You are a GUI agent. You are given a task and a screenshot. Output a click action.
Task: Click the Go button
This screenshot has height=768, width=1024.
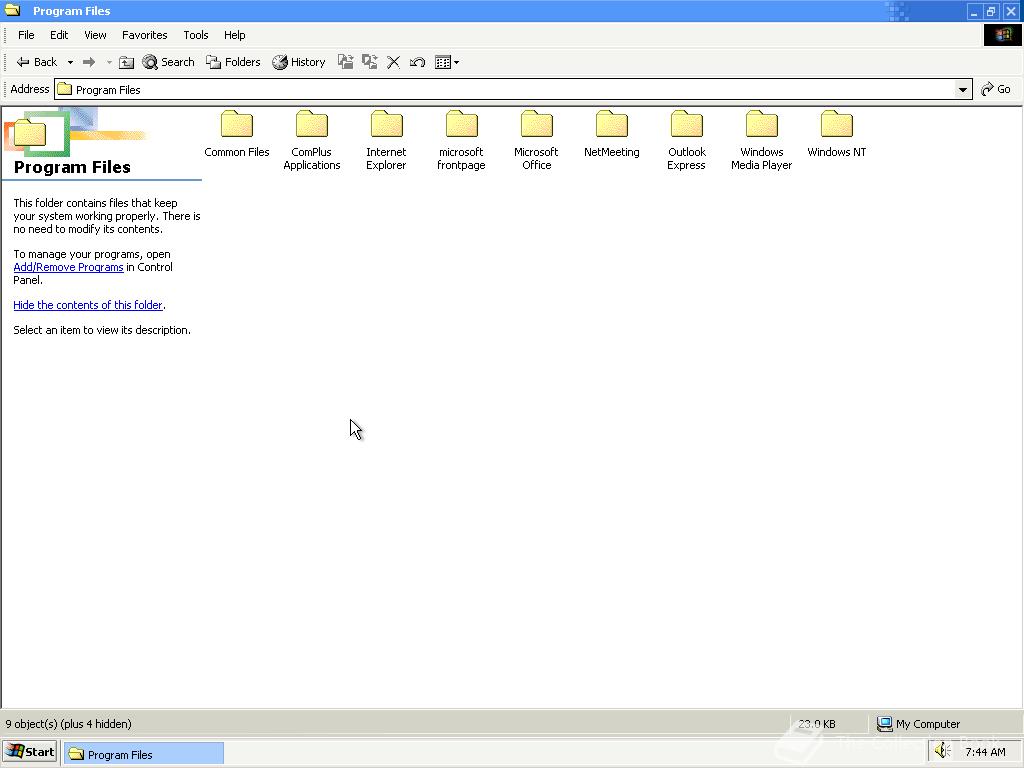(996, 89)
